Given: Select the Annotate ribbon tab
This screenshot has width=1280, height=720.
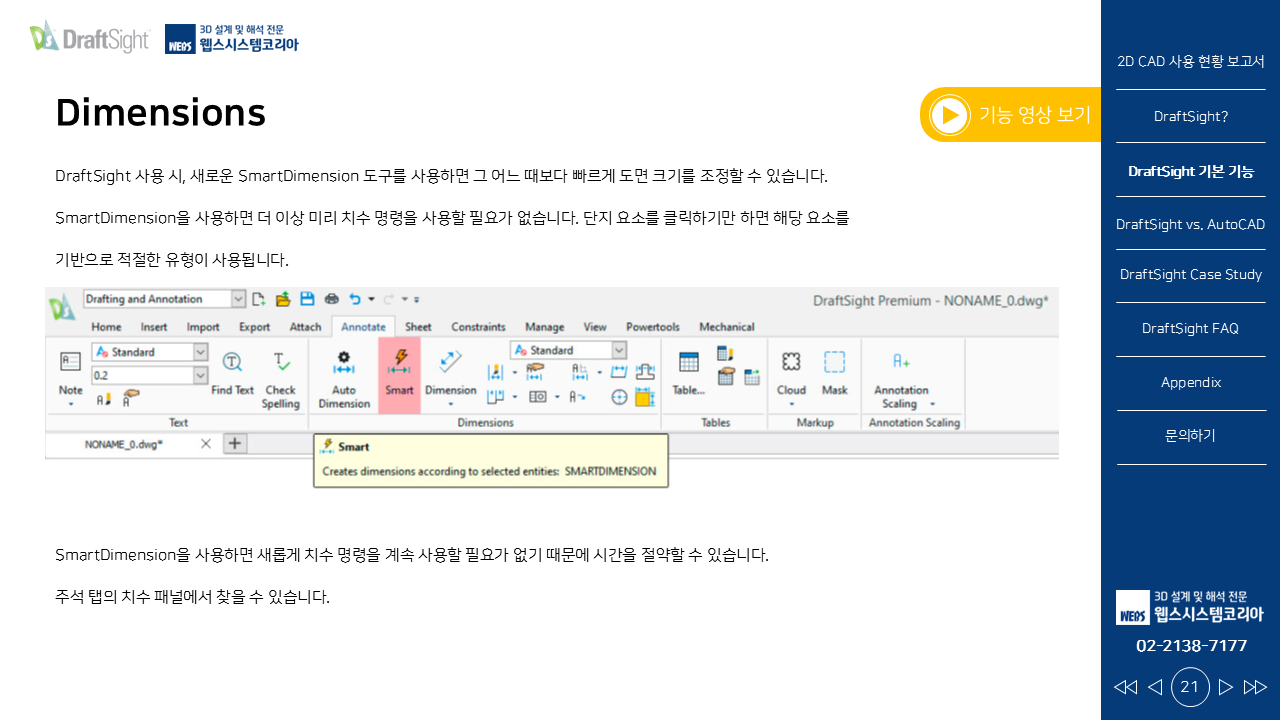Looking at the screenshot, I should (x=363, y=327).
